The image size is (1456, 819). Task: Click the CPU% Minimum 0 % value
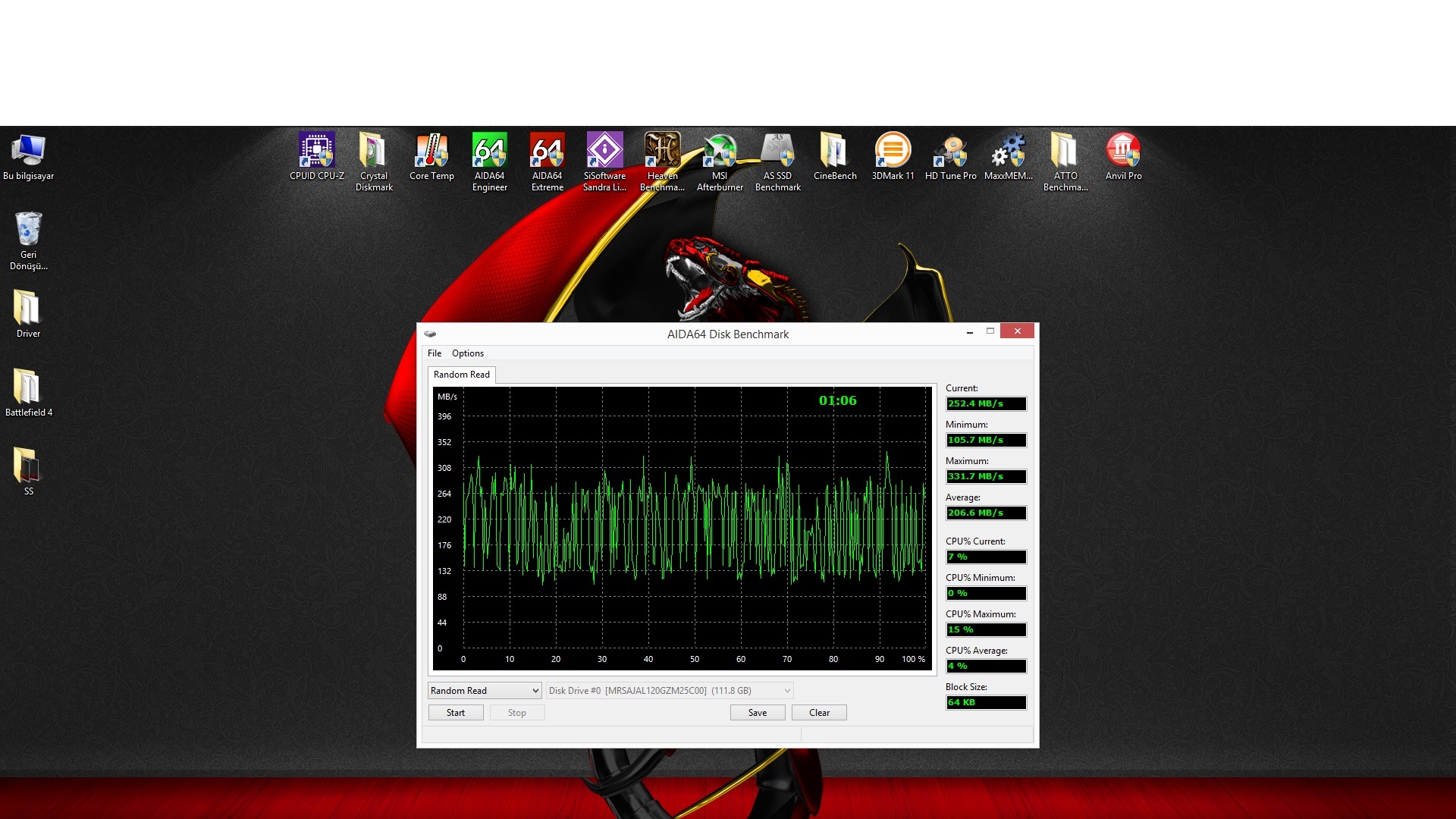click(986, 594)
